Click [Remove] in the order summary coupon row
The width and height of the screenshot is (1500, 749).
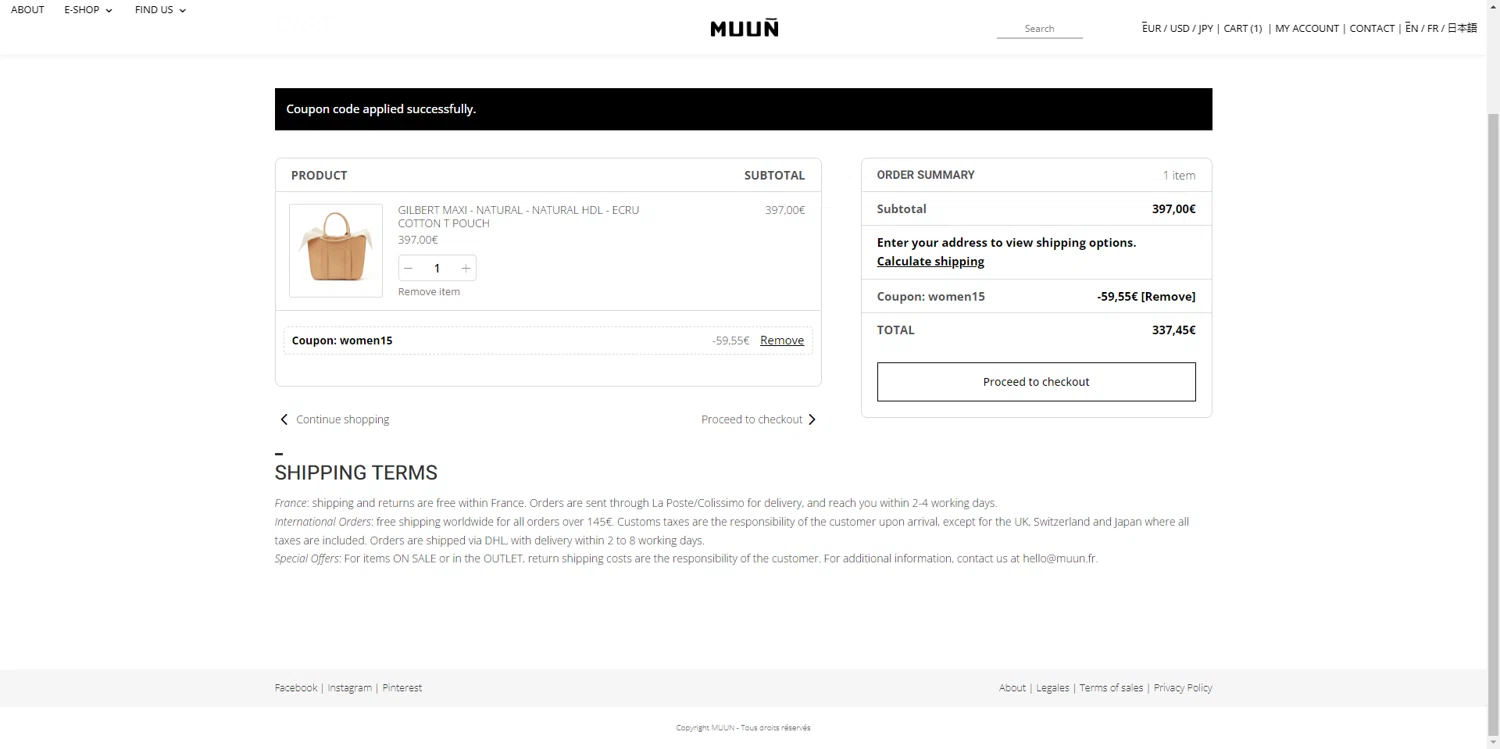pos(1168,296)
